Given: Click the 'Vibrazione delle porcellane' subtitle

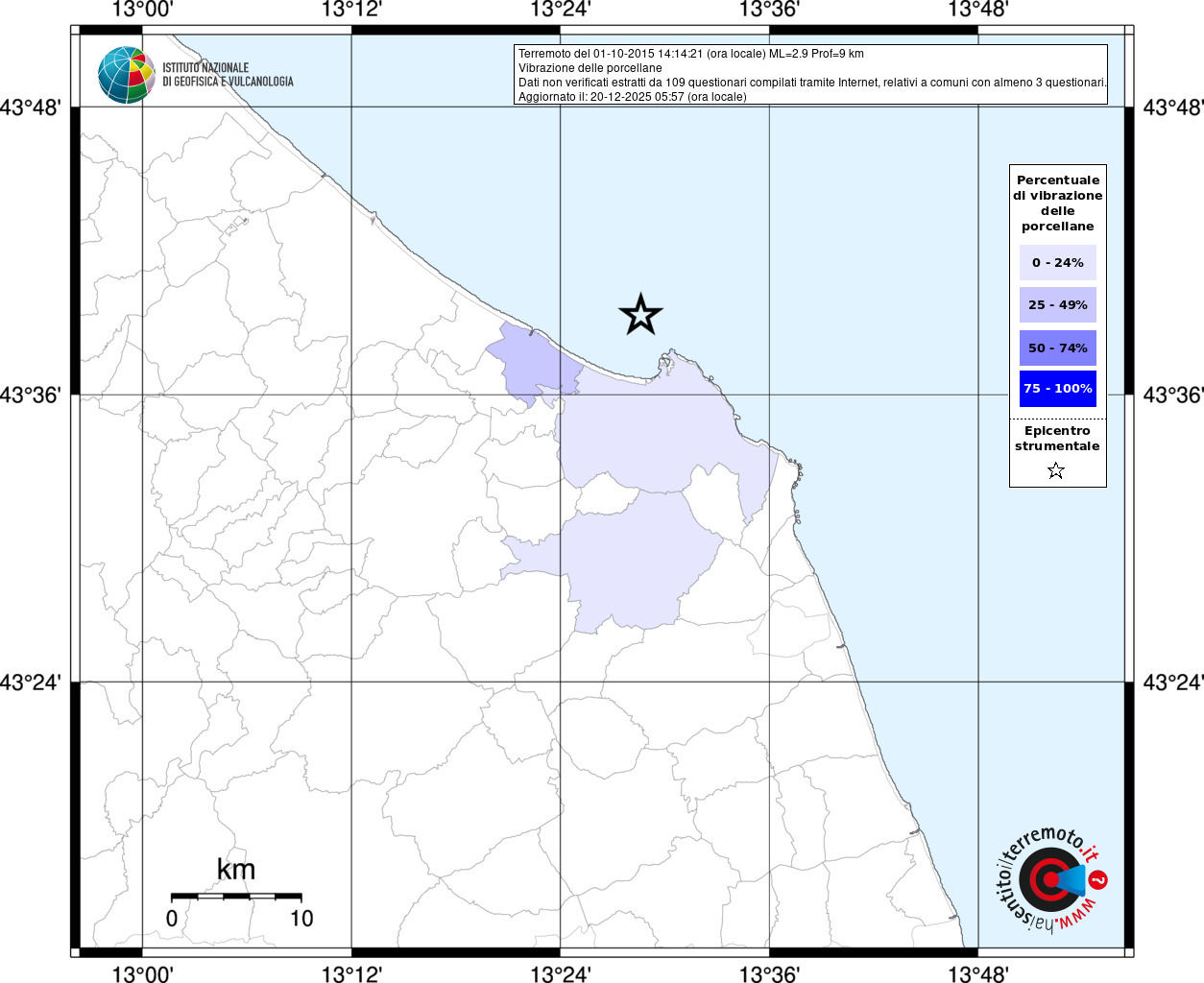Looking at the screenshot, I should pyautogui.click(x=590, y=68).
